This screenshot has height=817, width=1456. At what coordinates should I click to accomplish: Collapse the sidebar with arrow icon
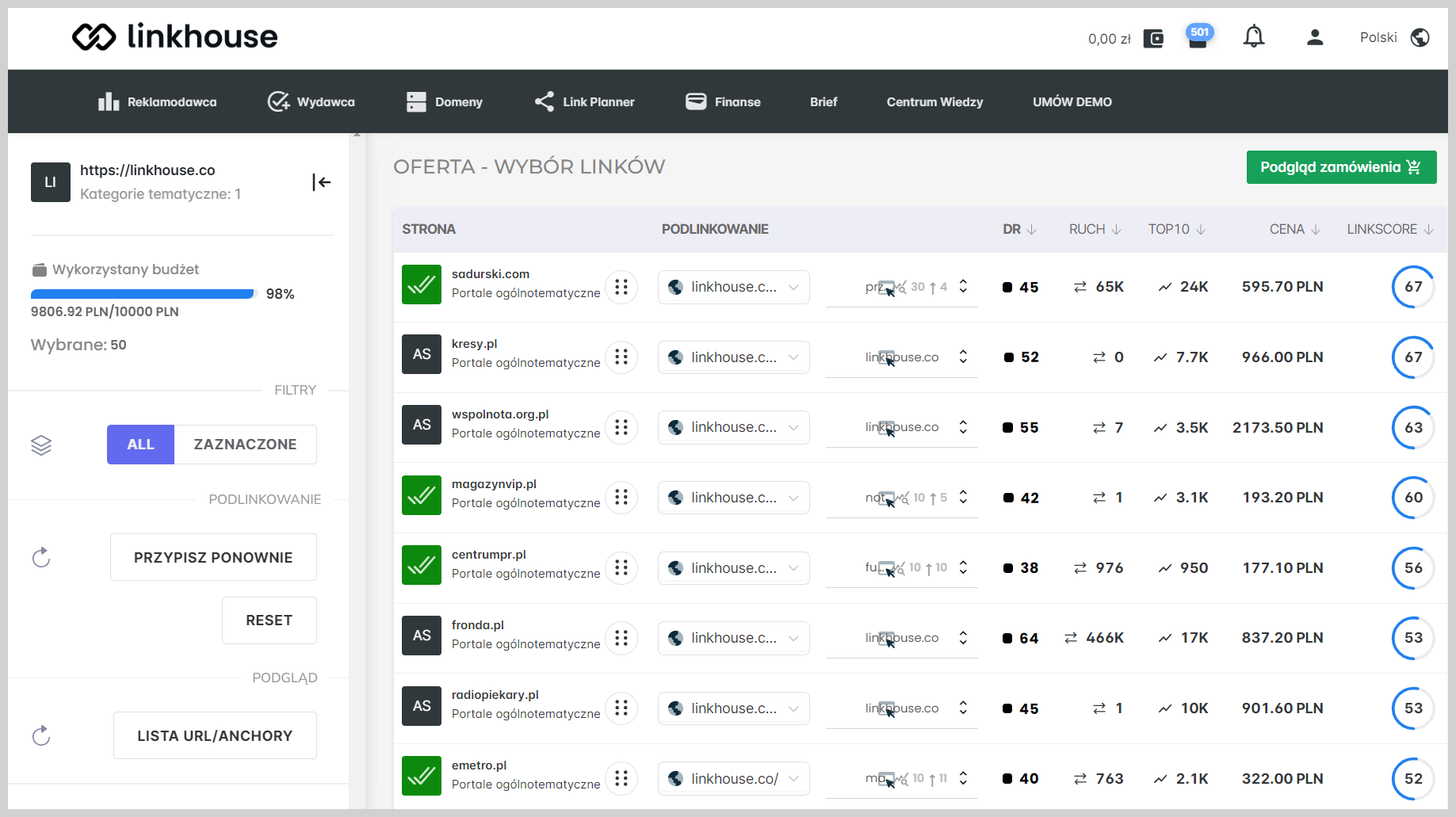point(321,182)
